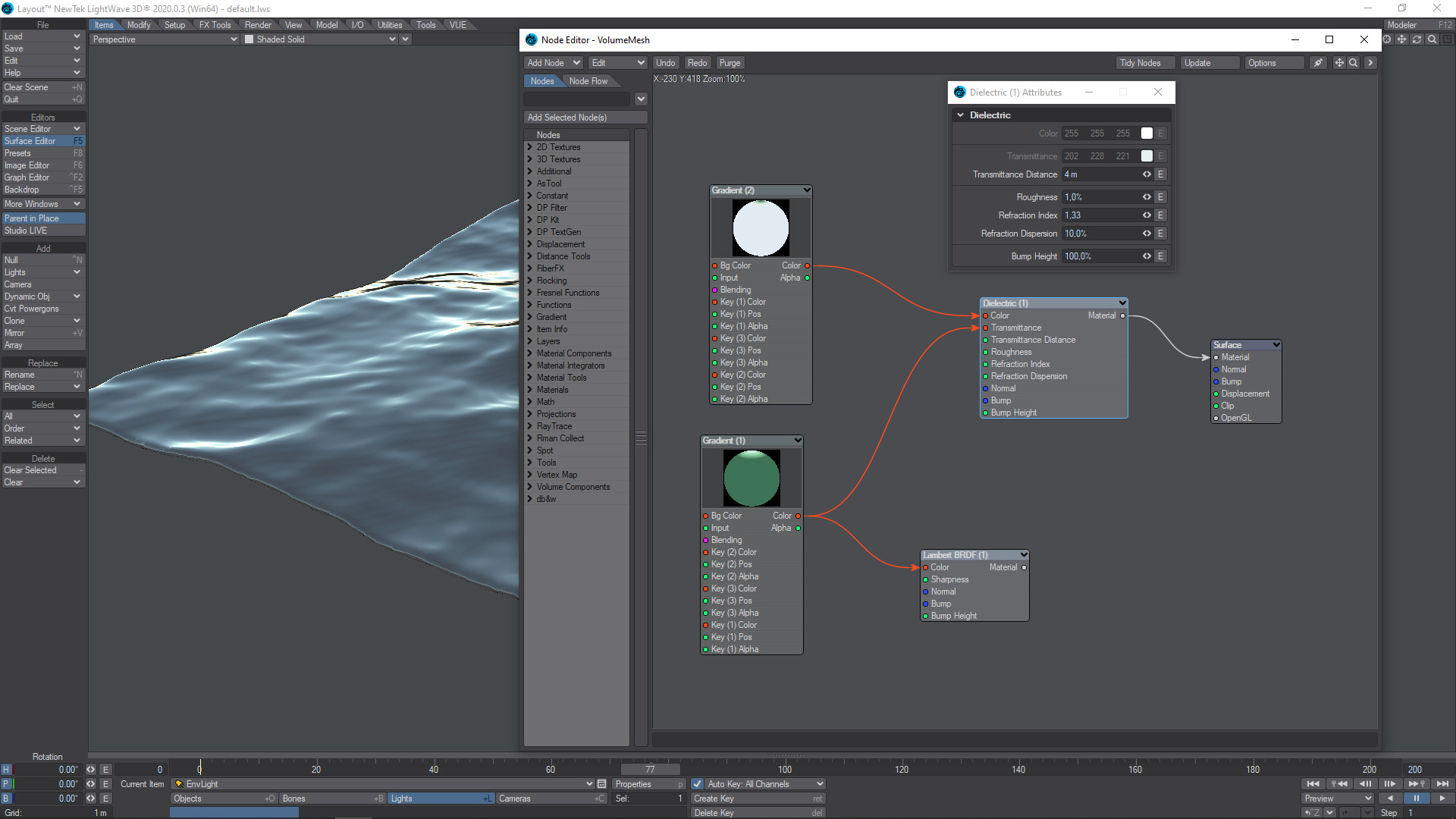Image resolution: width=1456 pixels, height=819 pixels.
Task: Select Lights item mode
Action: (x=441, y=799)
